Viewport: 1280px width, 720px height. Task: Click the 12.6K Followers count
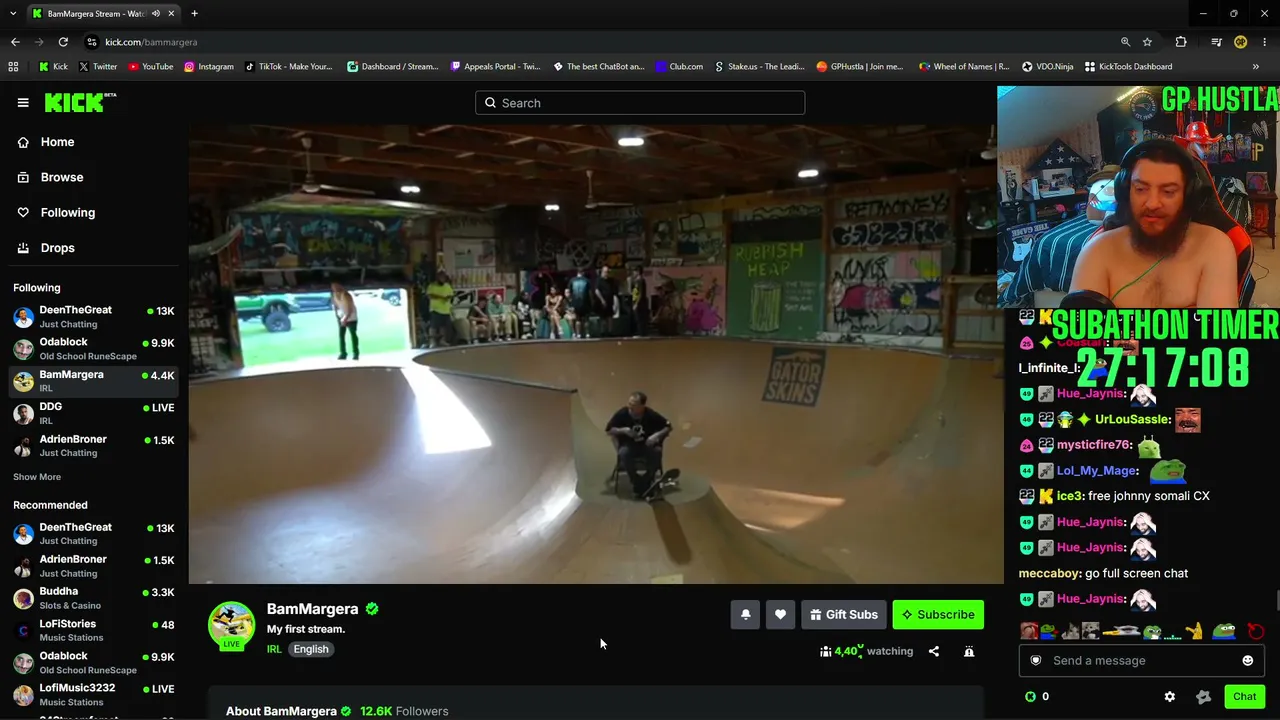[x=404, y=711]
